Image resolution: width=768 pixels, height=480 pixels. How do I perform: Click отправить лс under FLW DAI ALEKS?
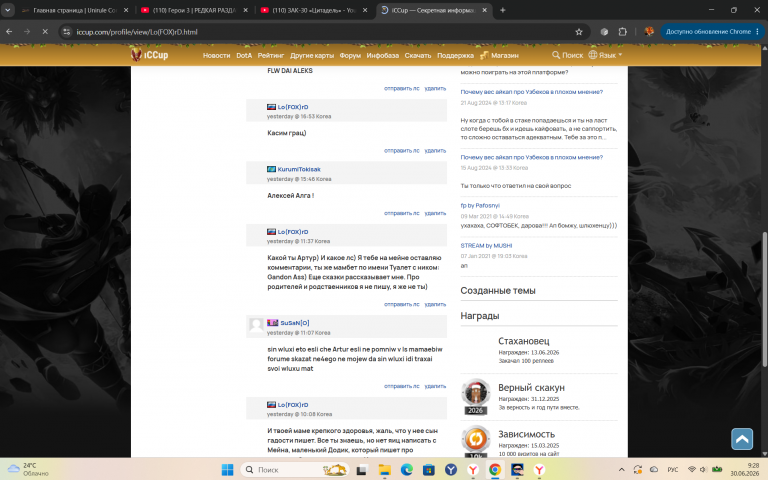(402, 89)
